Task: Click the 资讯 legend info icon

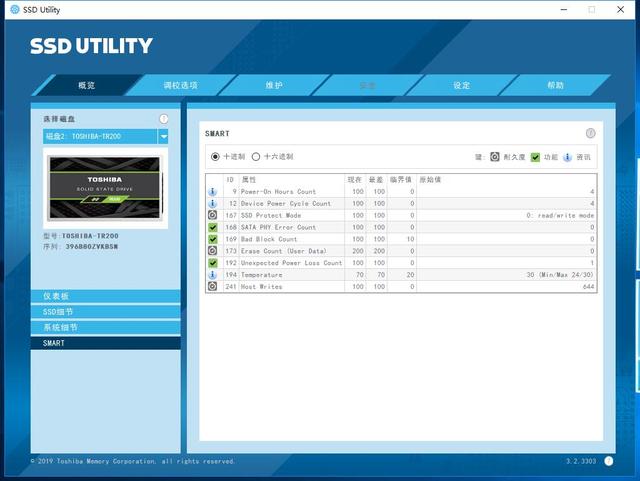Action: 567,157
